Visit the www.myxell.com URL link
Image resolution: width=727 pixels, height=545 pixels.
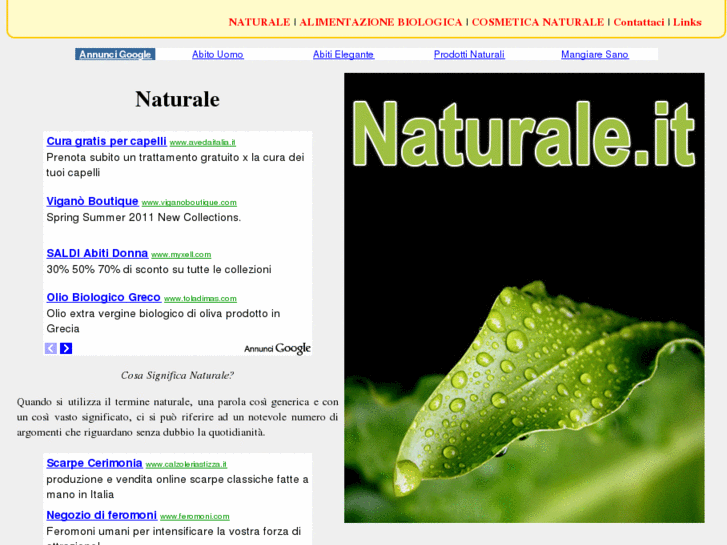181,255
